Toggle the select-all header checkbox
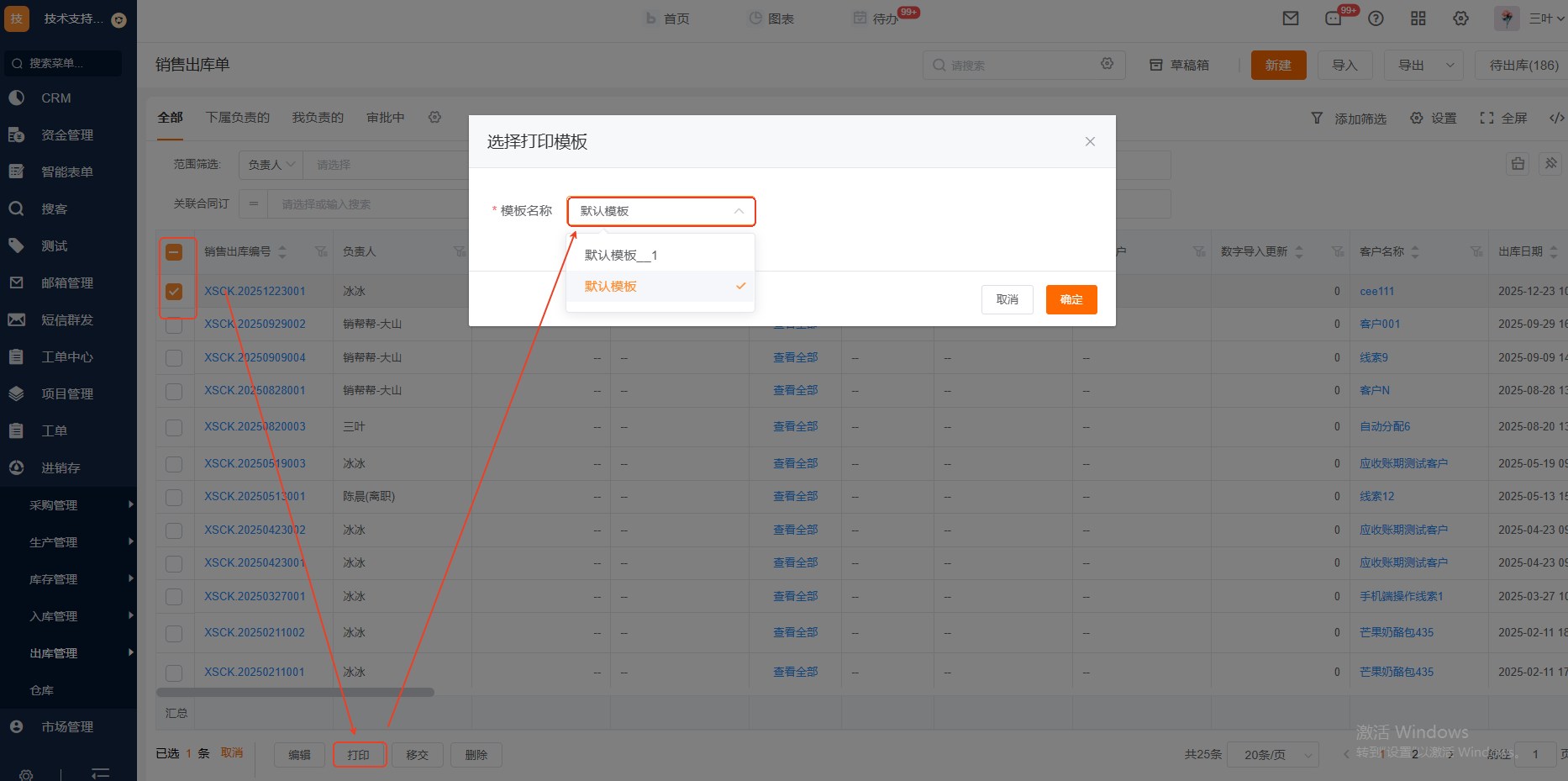Viewport: 1568px width, 781px height. (174, 252)
